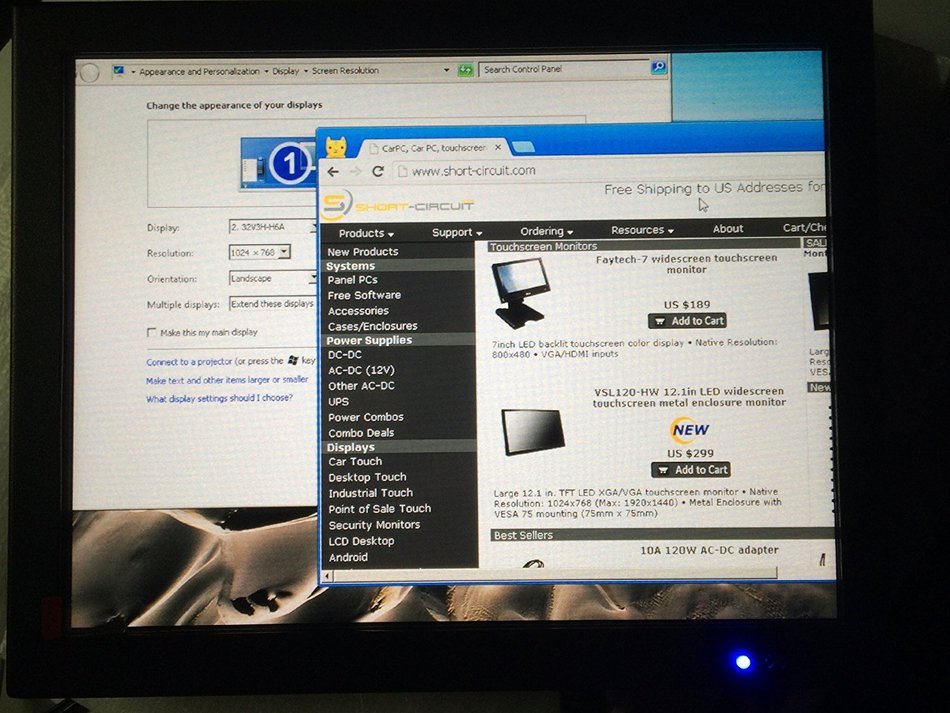This screenshot has height=713, width=950.
Task: Click the VSL120-HW monitor product image
Action: (533, 431)
